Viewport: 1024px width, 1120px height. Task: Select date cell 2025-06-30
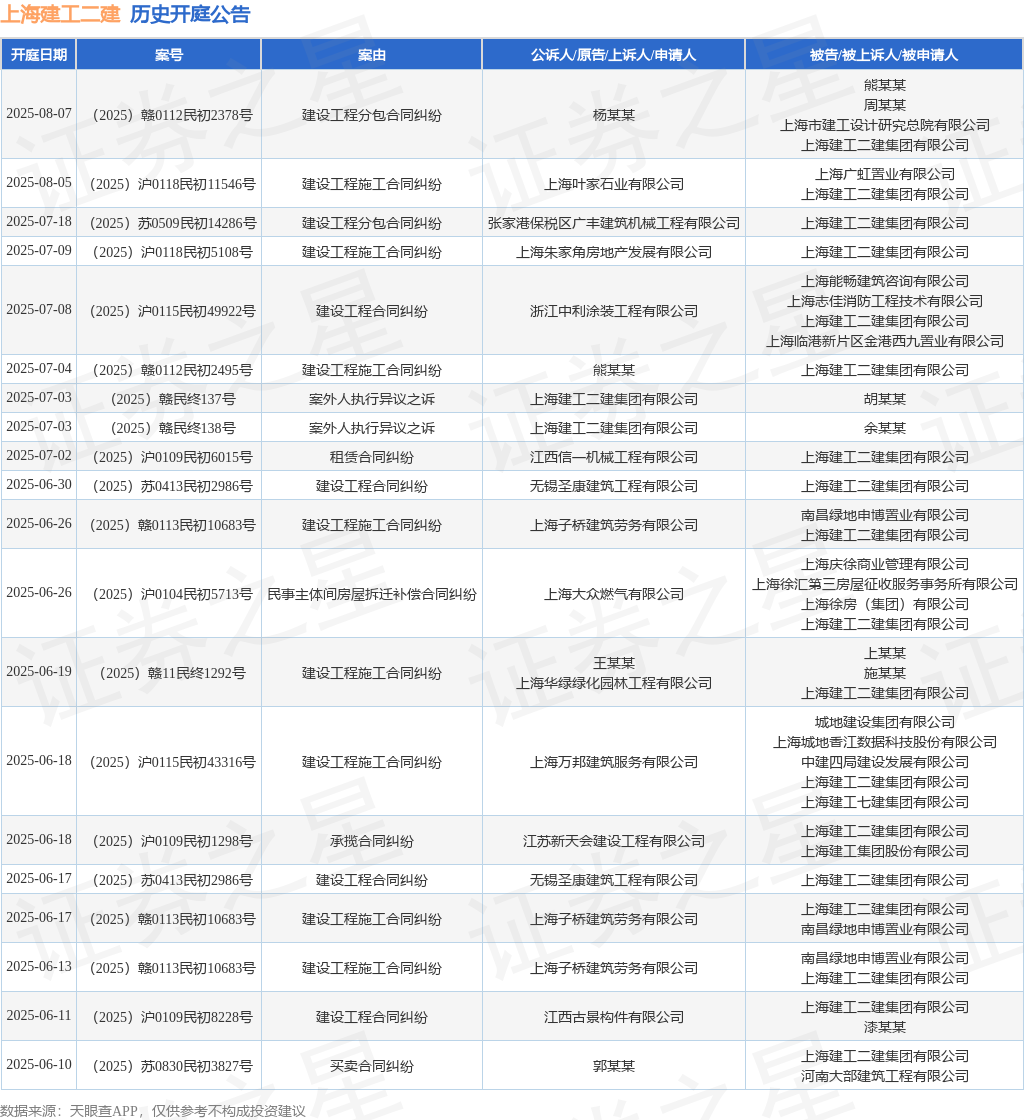tap(39, 485)
